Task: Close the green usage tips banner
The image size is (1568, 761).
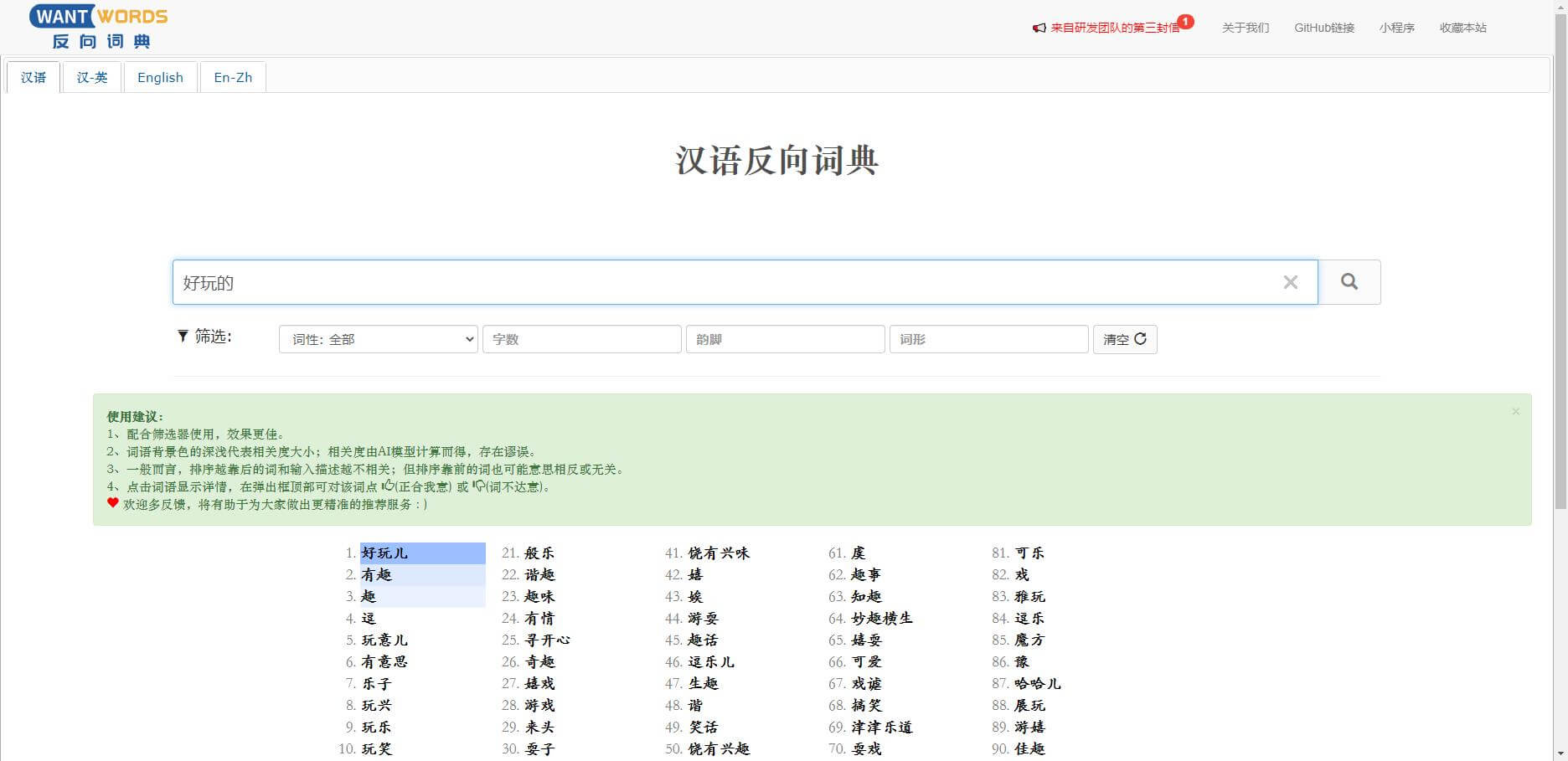Action: [1515, 412]
